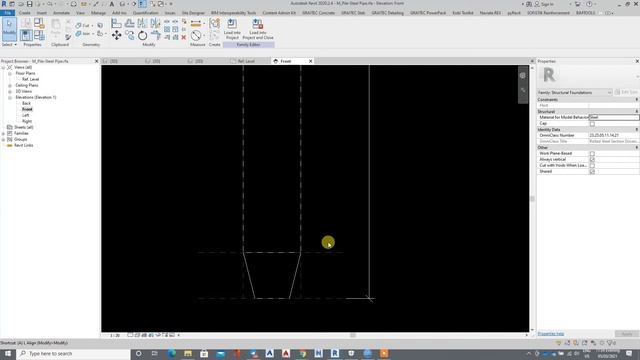Open the Annotate ribbon tab
The width and height of the screenshot is (640, 360).
[61, 13]
